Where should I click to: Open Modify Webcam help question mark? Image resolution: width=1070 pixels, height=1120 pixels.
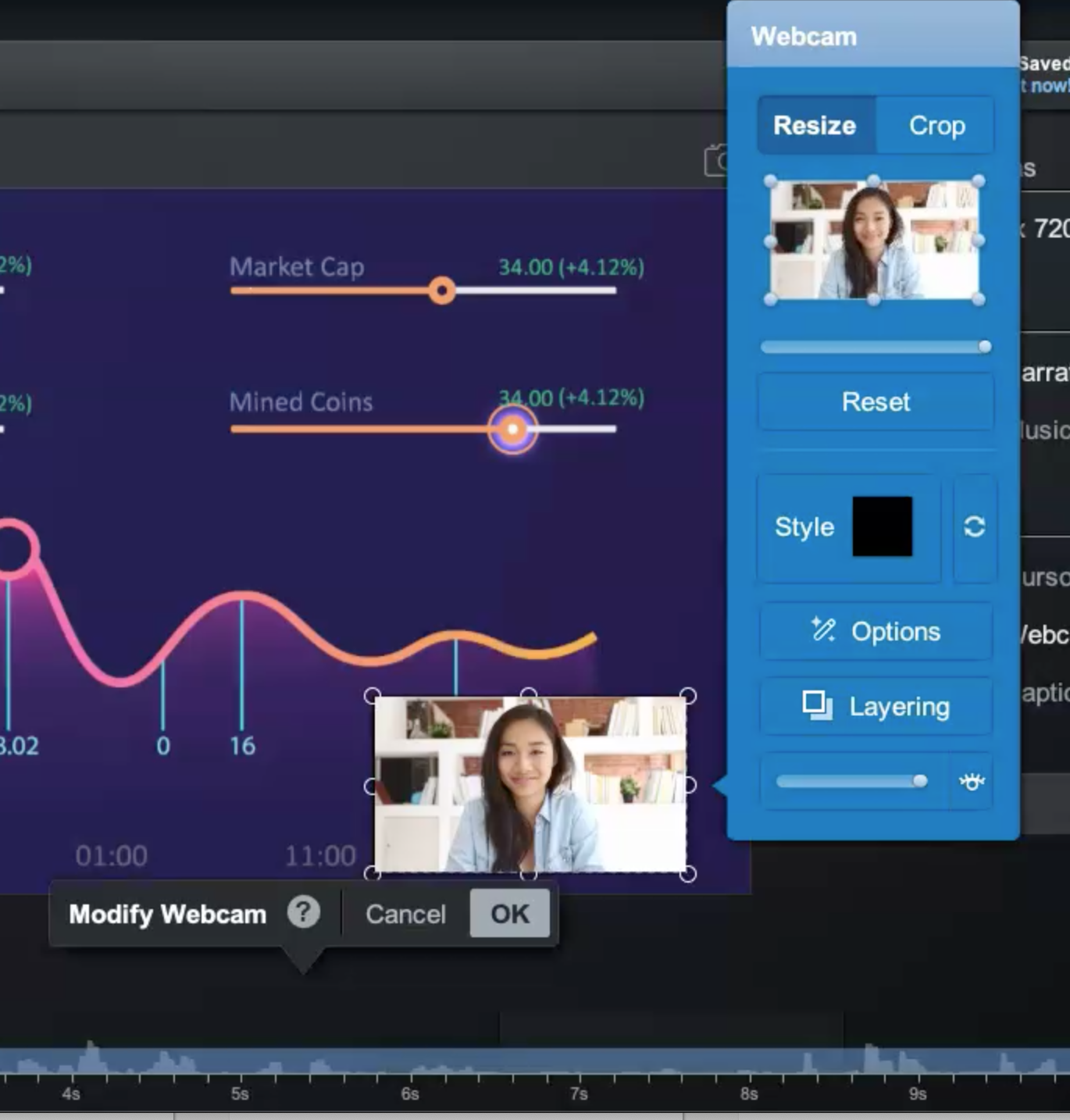click(x=303, y=911)
